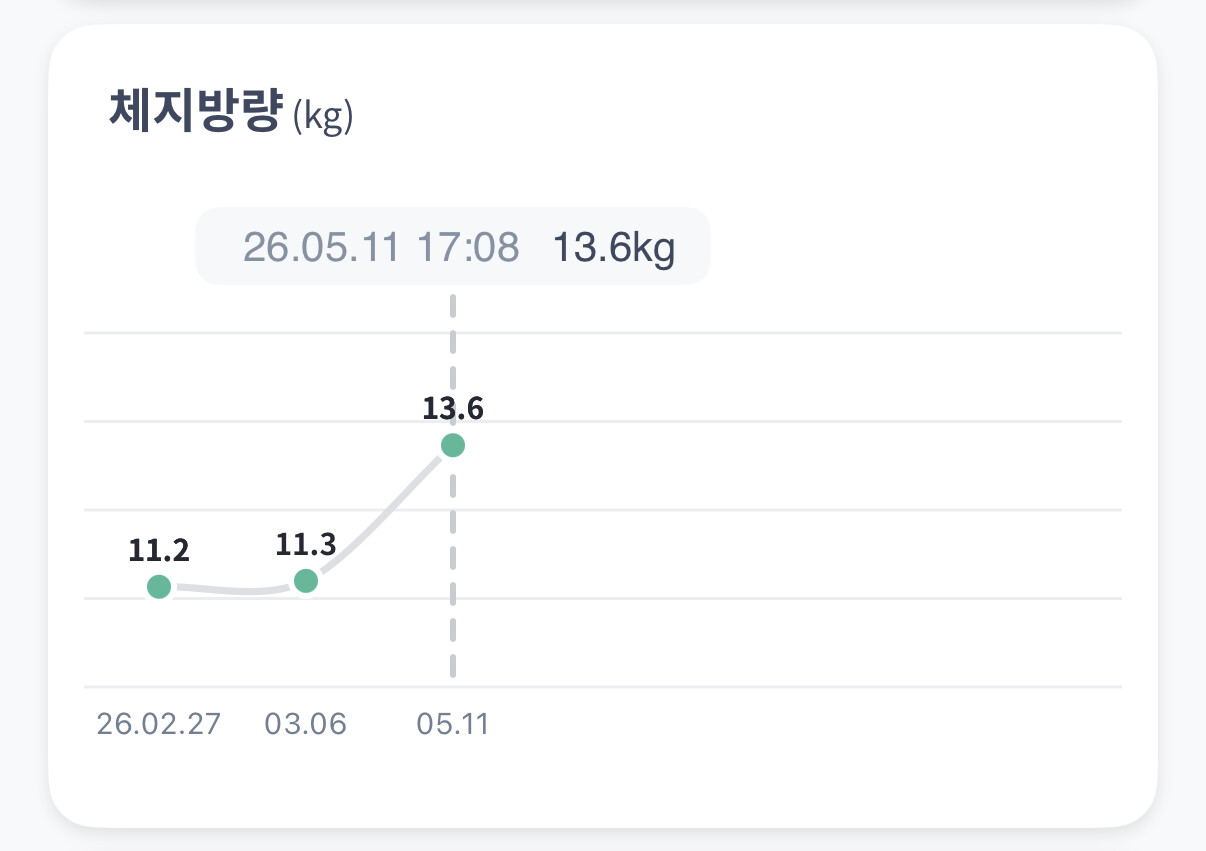Tap the 26.02.27 date axis label
The image size is (1206, 851).
158,724
